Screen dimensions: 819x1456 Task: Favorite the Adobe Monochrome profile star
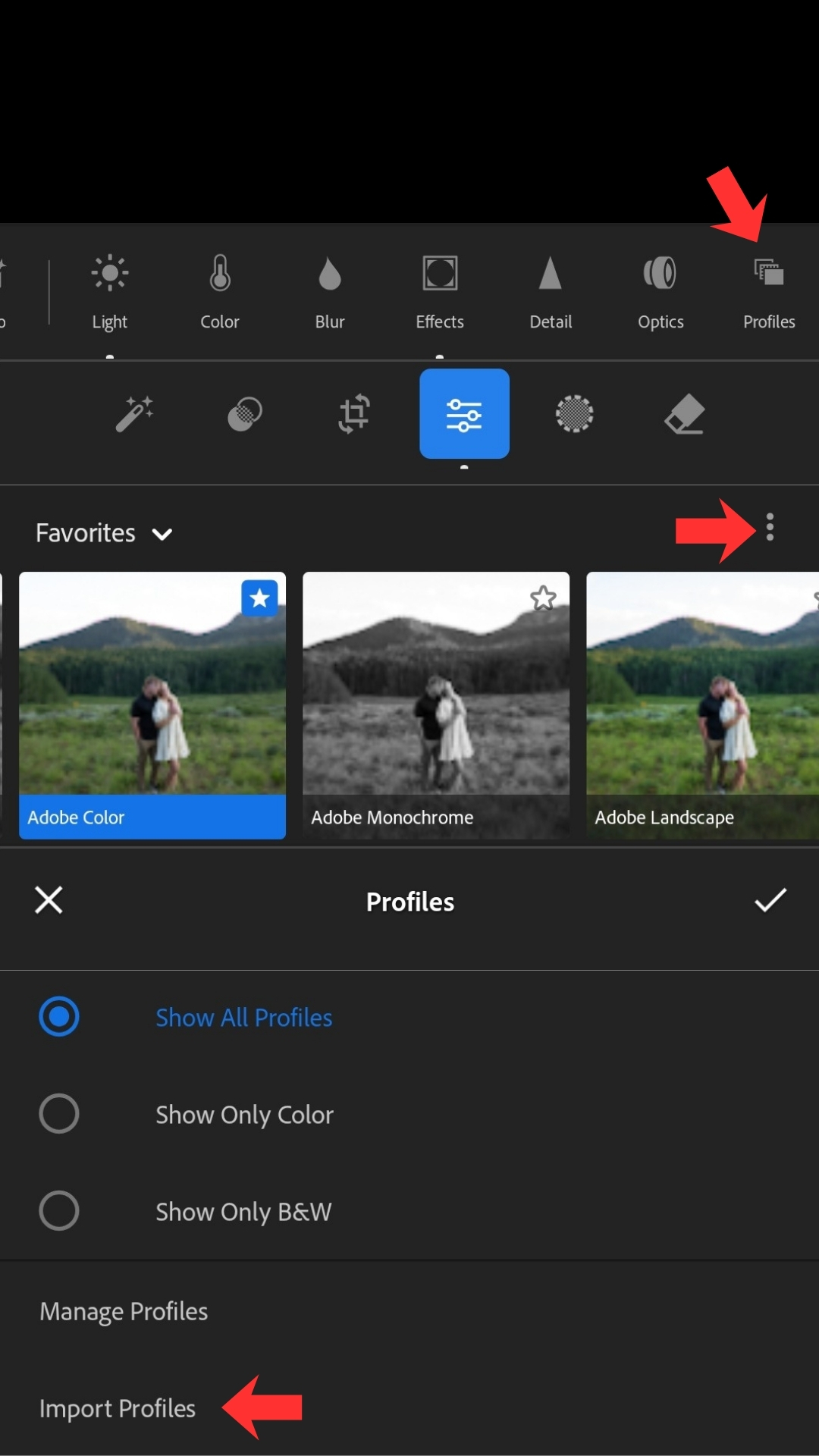543,598
